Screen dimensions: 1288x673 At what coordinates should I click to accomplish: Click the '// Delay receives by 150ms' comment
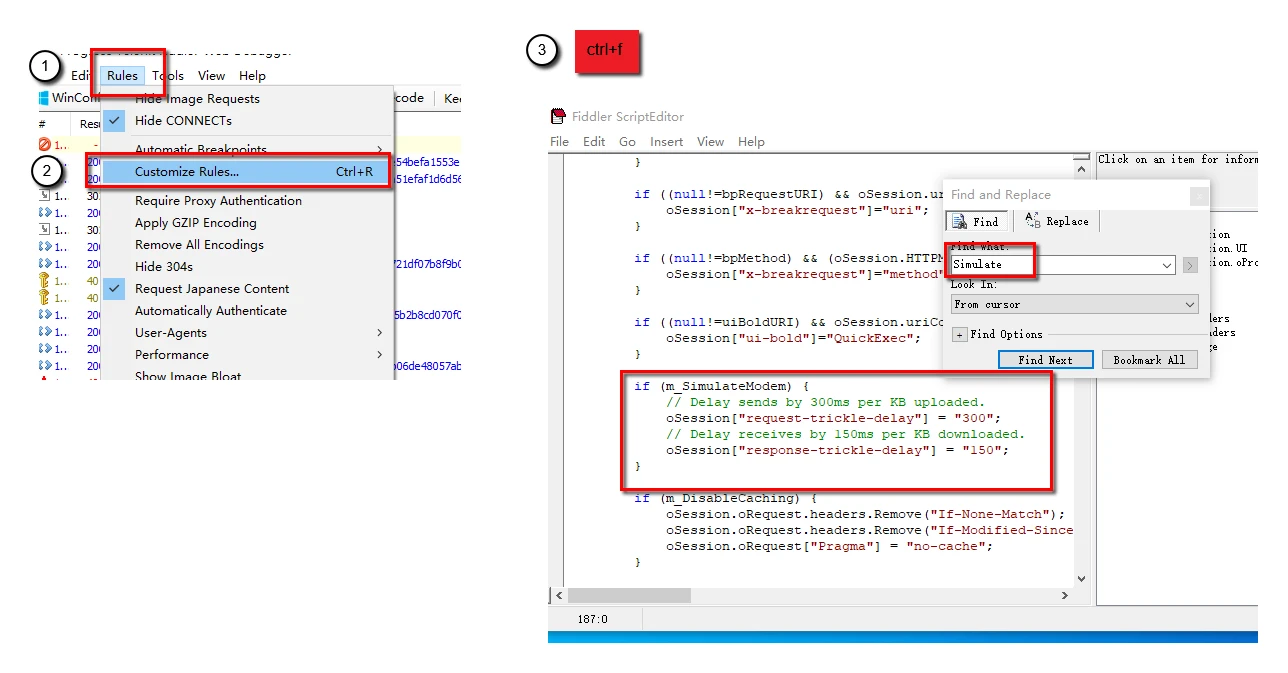(845, 434)
